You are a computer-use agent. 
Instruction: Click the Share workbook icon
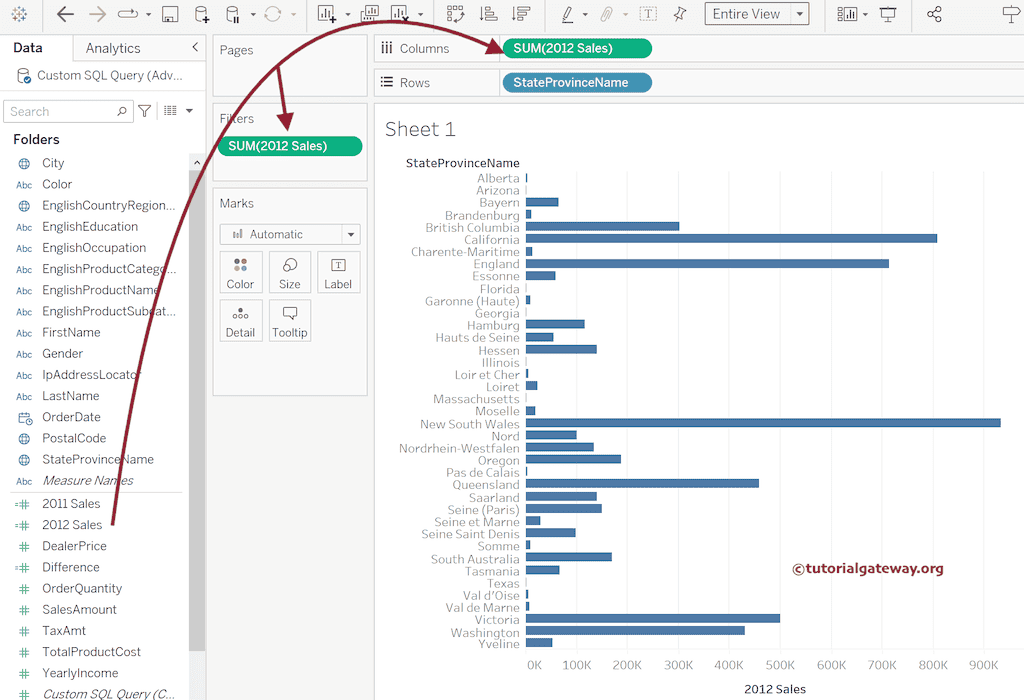[x=934, y=14]
